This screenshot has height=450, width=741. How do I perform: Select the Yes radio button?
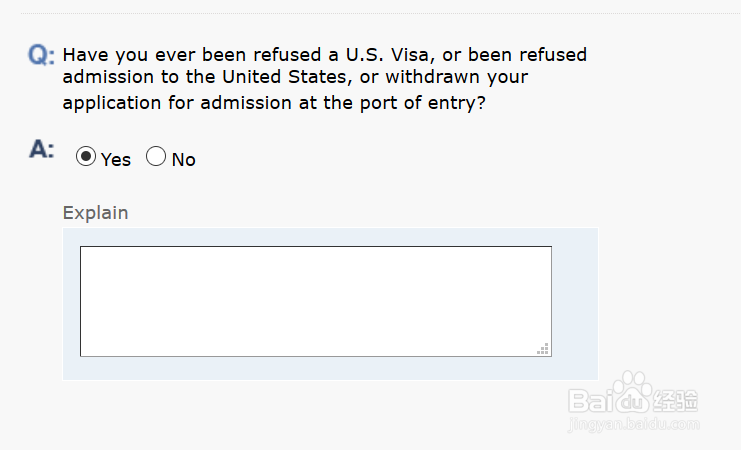[86, 157]
